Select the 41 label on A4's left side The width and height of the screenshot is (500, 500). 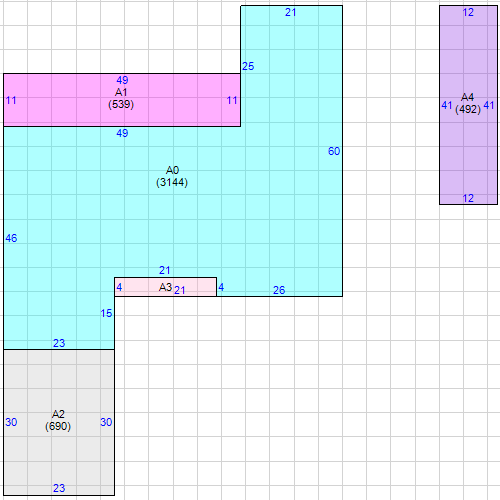447,106
